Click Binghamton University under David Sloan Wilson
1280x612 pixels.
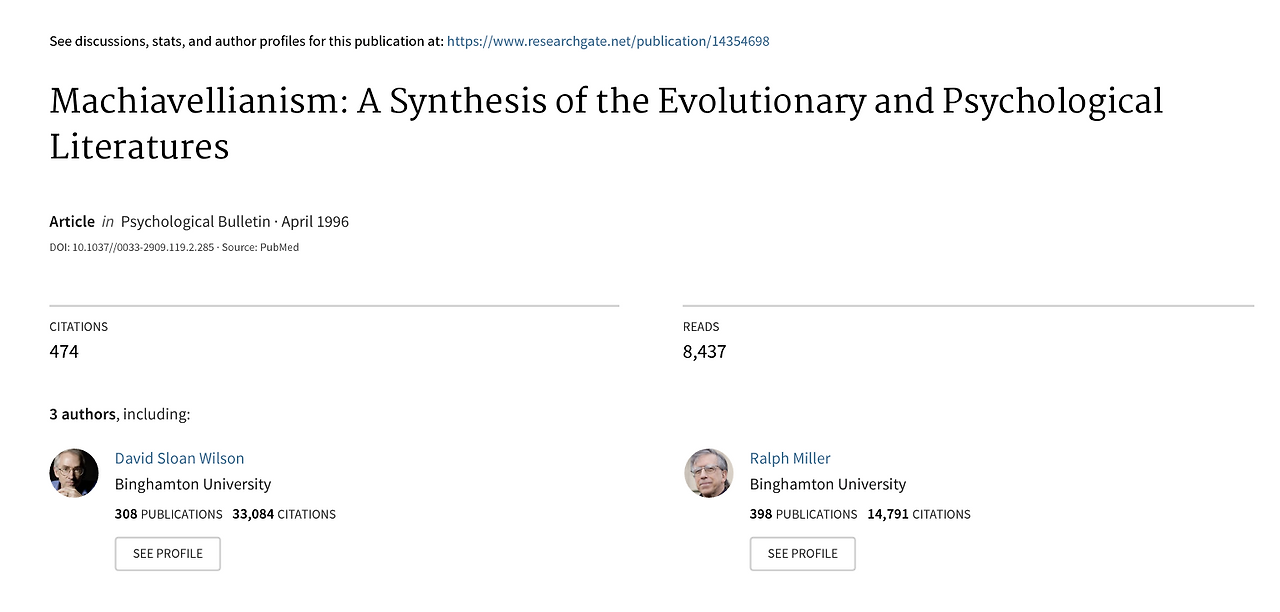click(193, 484)
